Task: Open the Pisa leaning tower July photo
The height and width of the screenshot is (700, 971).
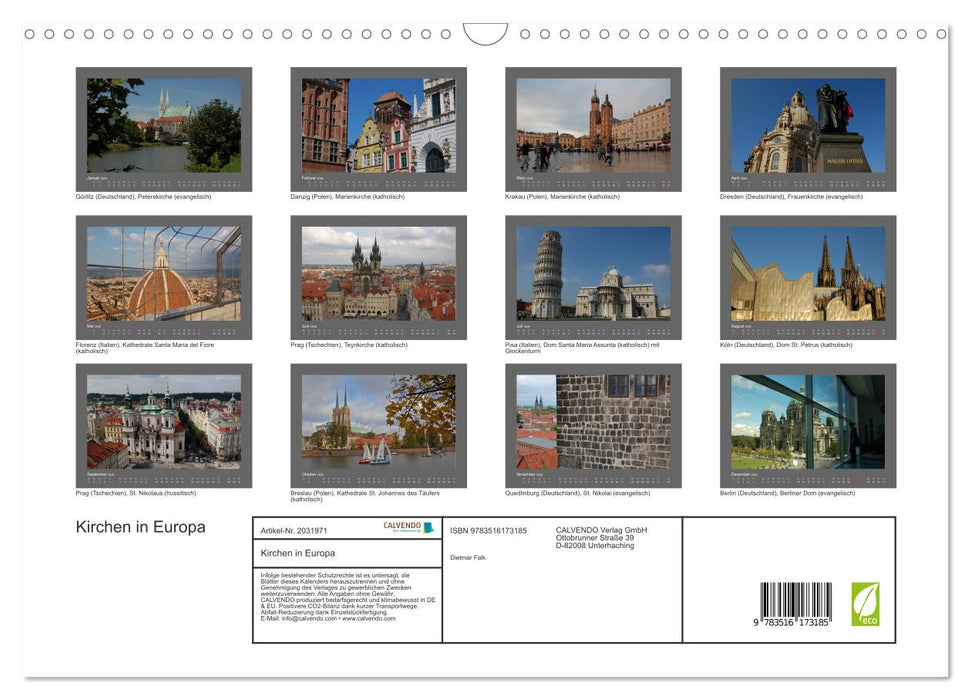Action: point(592,275)
